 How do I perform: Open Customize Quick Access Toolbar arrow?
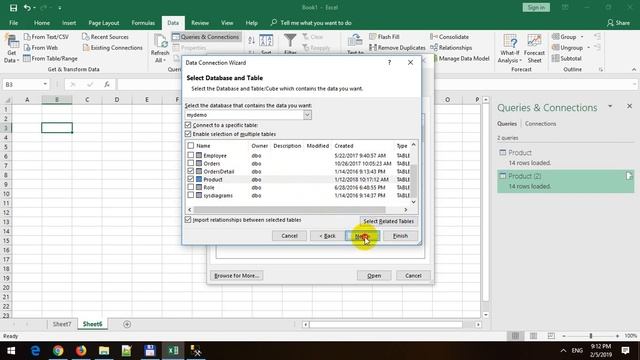pos(60,8)
